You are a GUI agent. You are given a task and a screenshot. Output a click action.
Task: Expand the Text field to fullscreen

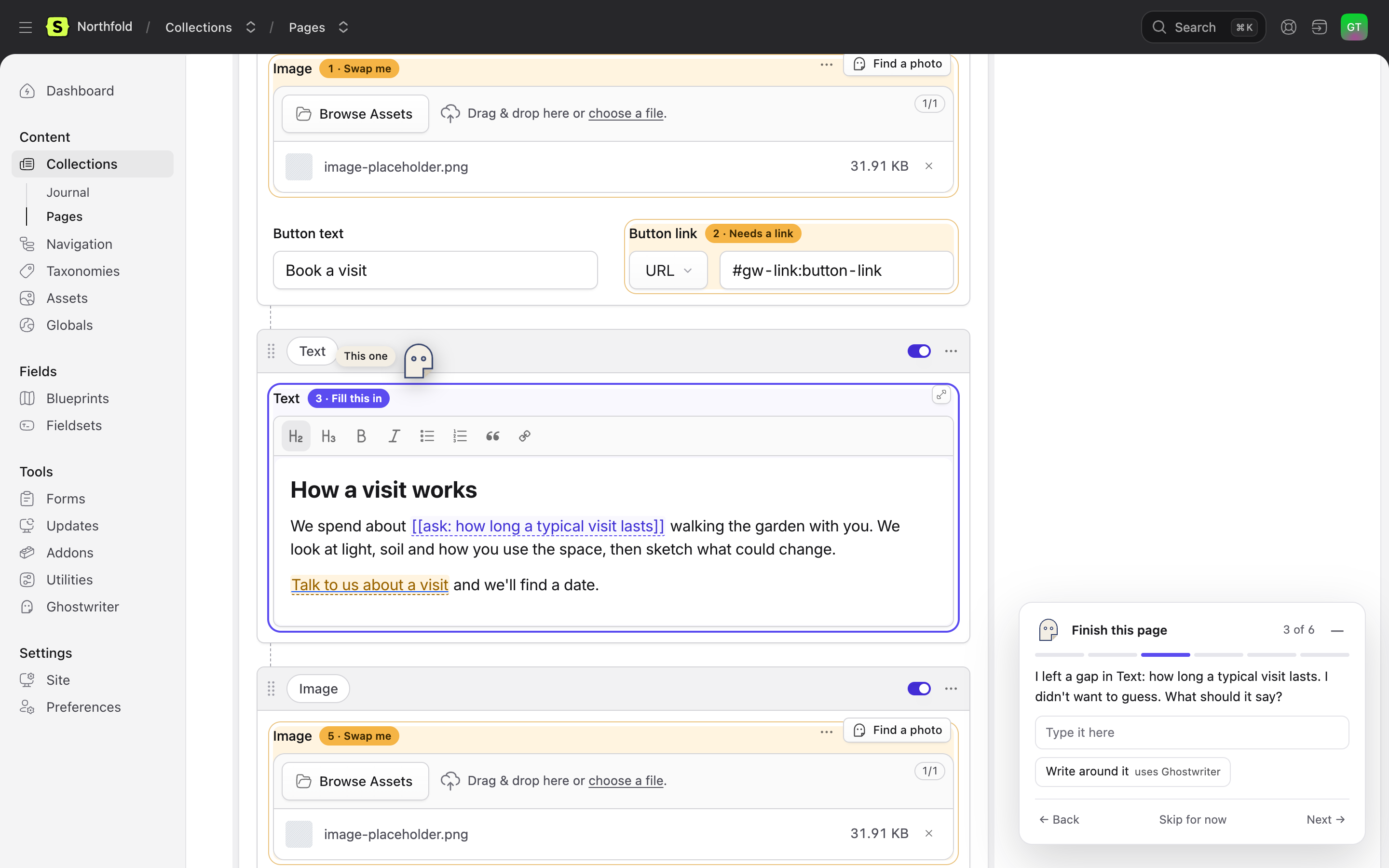coord(941,395)
